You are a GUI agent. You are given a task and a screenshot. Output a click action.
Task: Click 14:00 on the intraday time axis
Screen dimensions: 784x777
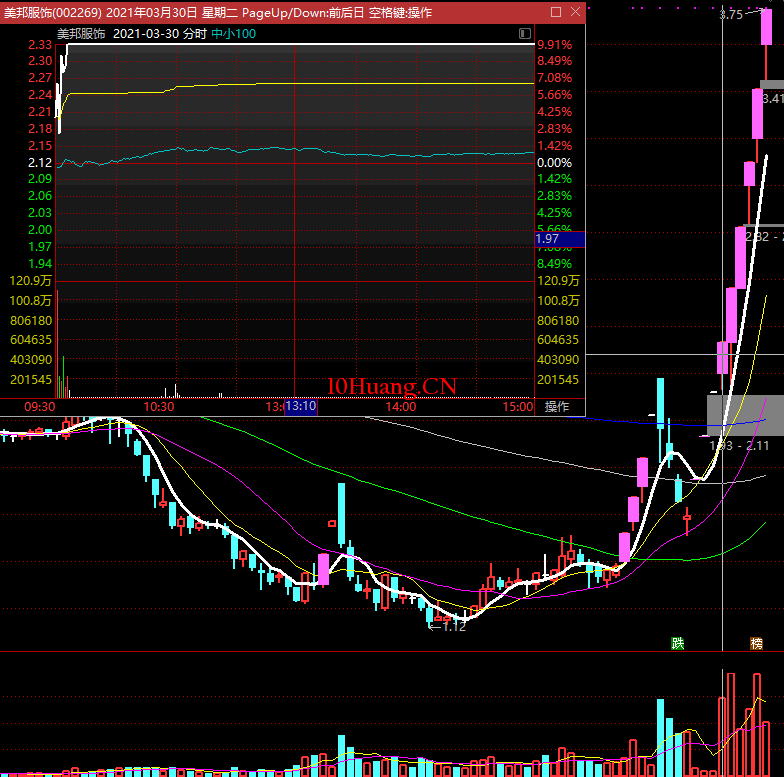pyautogui.click(x=400, y=407)
